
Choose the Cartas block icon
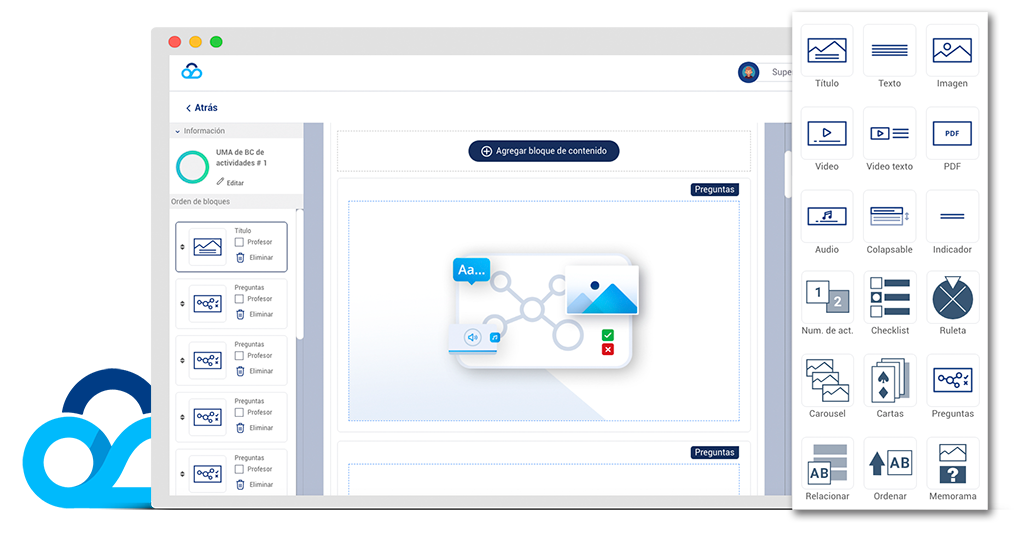(x=889, y=381)
